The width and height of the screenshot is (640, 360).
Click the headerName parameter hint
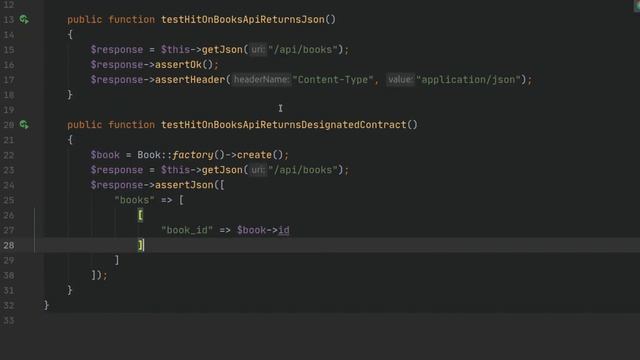(261, 80)
